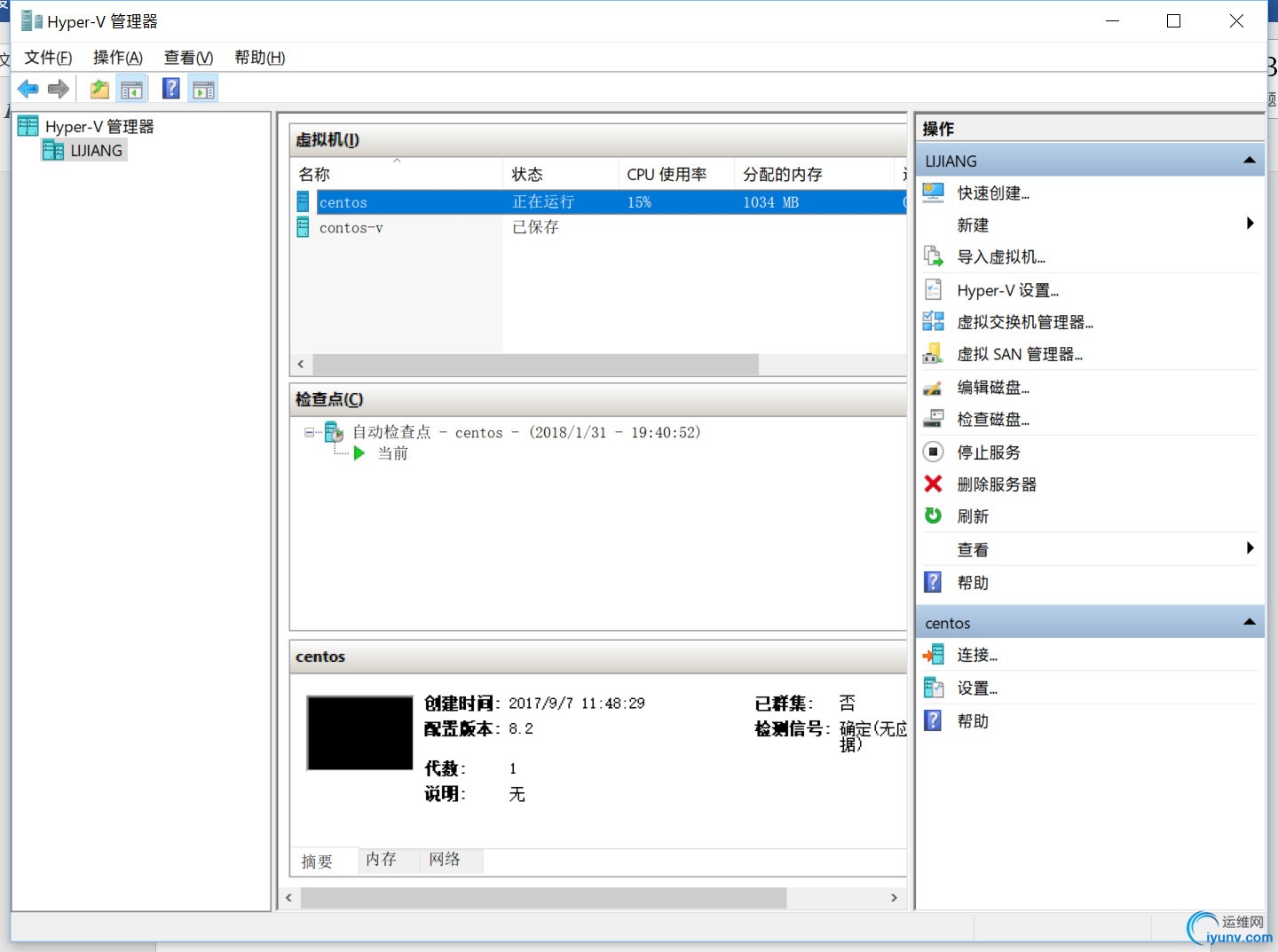Choose 停止服务 action
Viewport: 1278px width, 952px height.
(x=989, y=452)
